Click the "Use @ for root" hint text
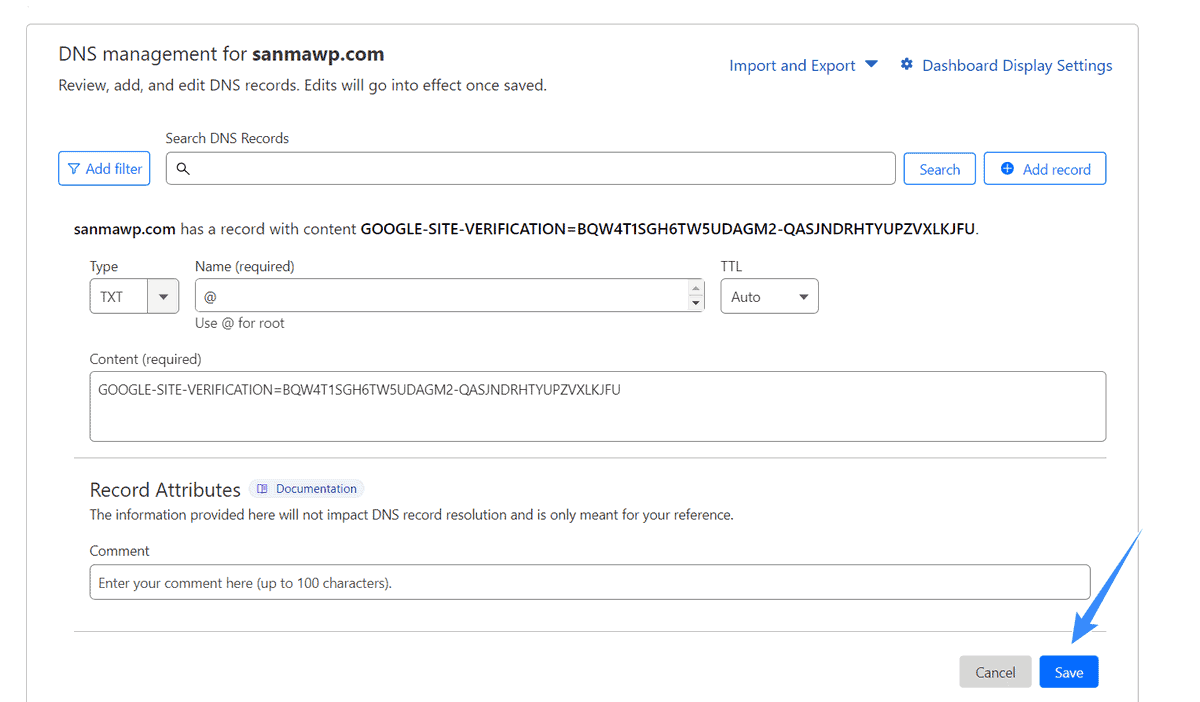Screen dimensions: 1200x702 (x=240, y=323)
